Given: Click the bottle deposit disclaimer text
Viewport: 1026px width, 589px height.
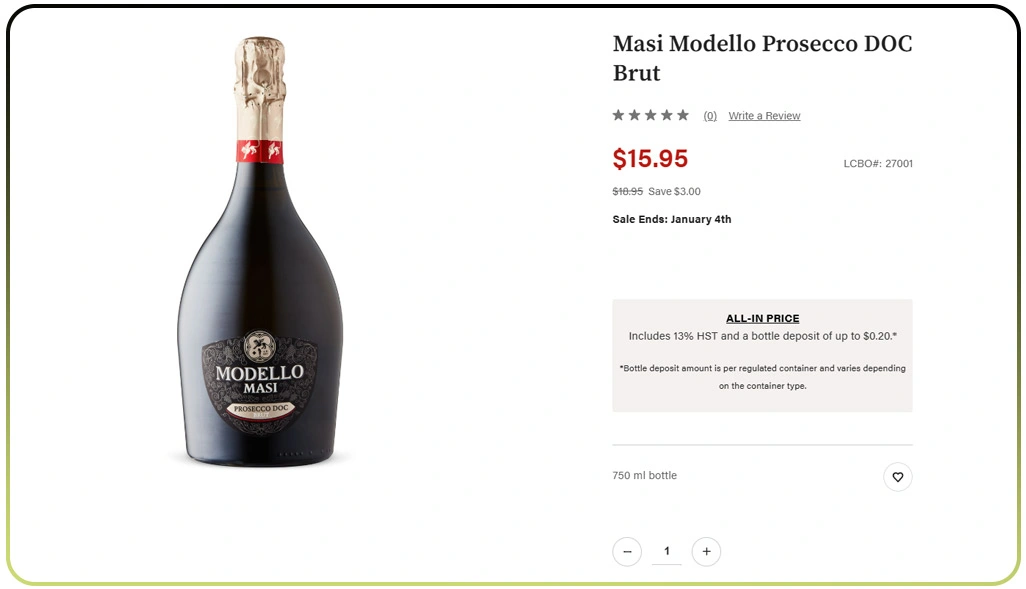Looking at the screenshot, I should pyautogui.click(x=762, y=377).
